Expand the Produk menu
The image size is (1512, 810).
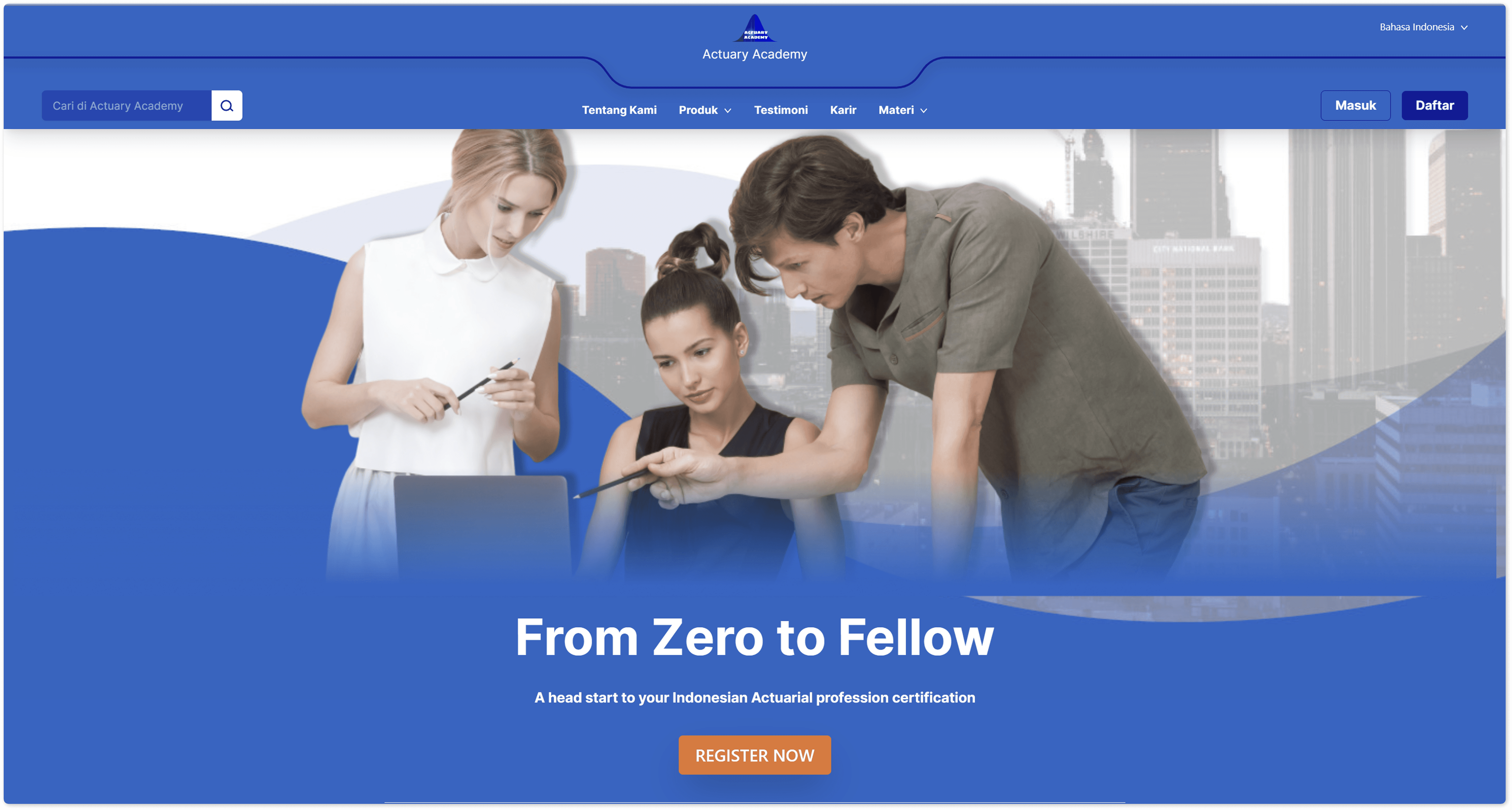(705, 110)
